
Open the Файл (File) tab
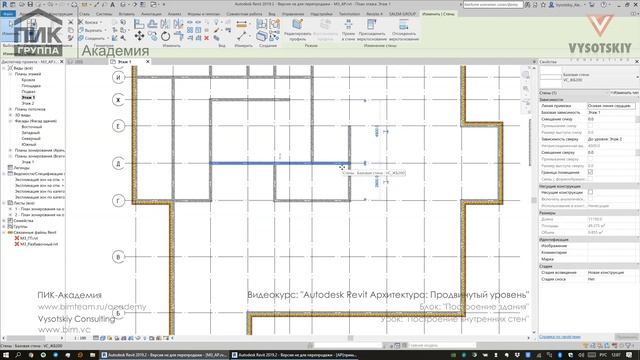tap(8, 13)
